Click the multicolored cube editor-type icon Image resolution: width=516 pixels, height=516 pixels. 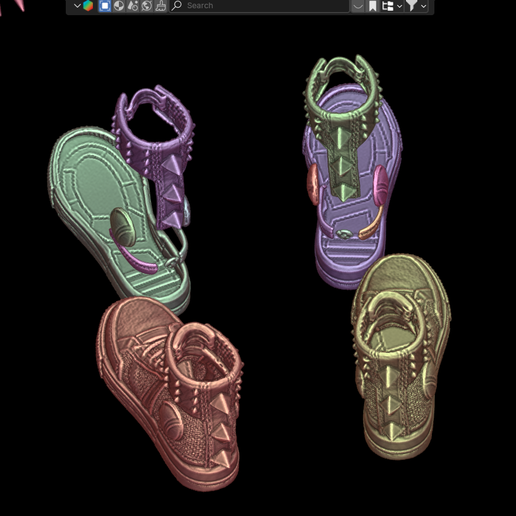(x=88, y=6)
